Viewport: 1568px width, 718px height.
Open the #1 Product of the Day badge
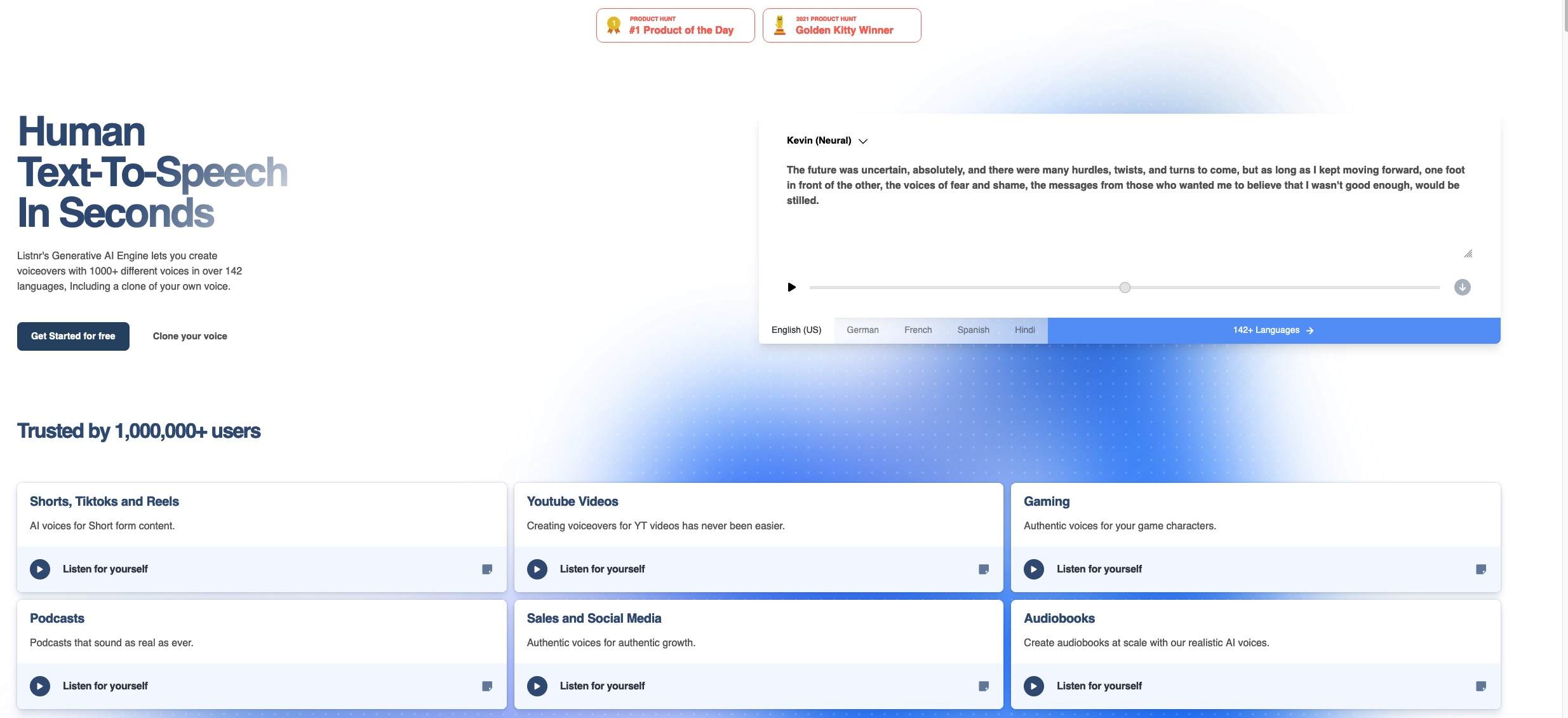click(676, 25)
